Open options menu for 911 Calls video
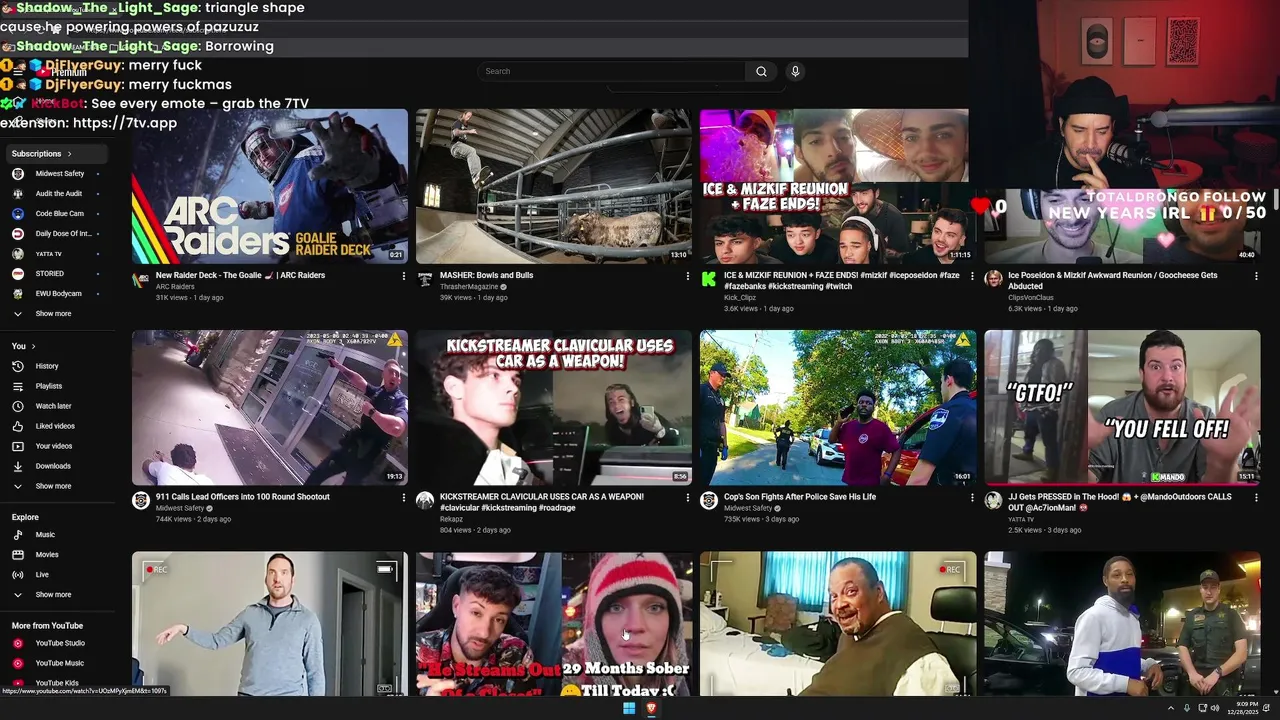1280x720 pixels. 404,497
